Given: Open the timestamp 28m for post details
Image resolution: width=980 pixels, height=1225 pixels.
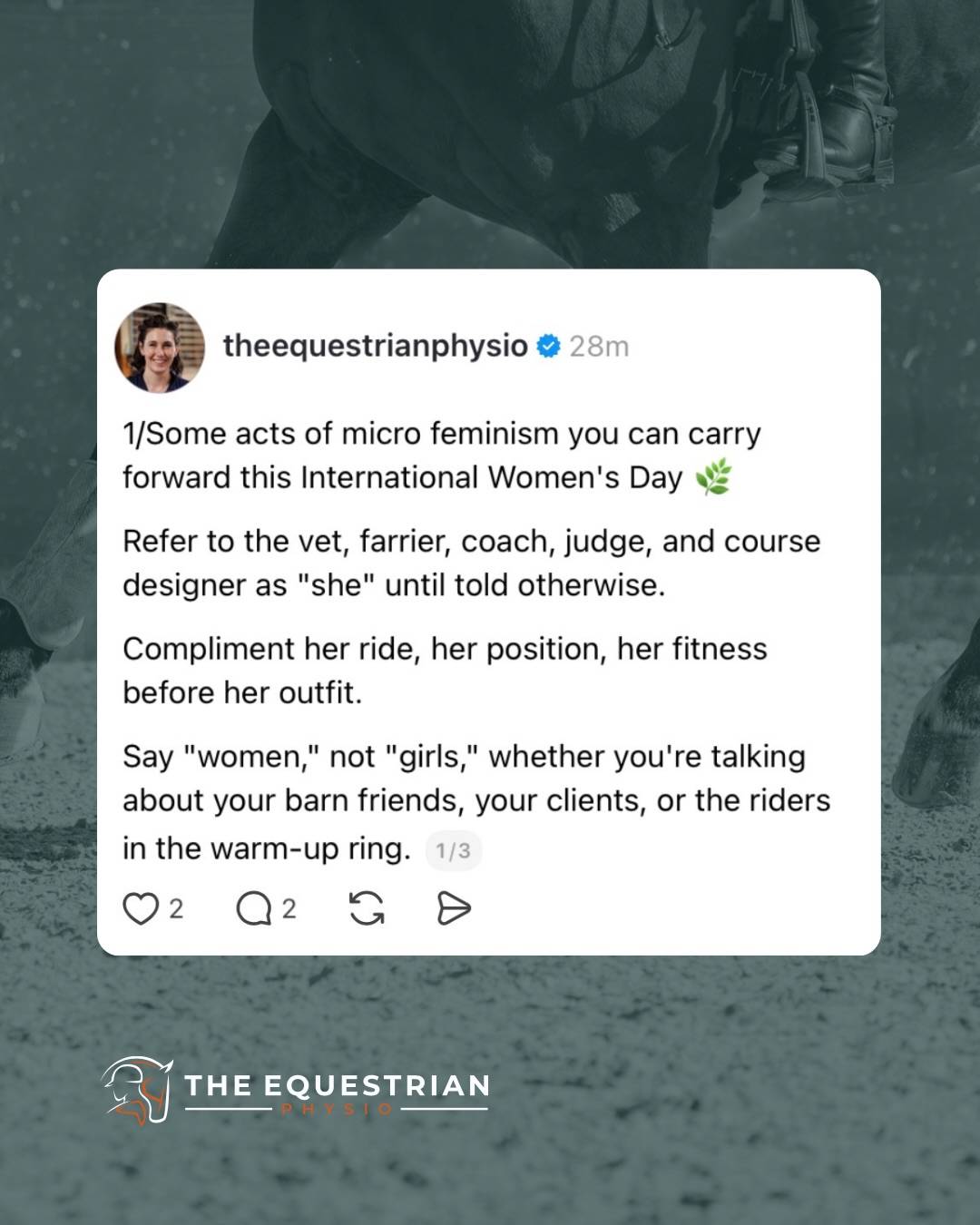Looking at the screenshot, I should 599,345.
